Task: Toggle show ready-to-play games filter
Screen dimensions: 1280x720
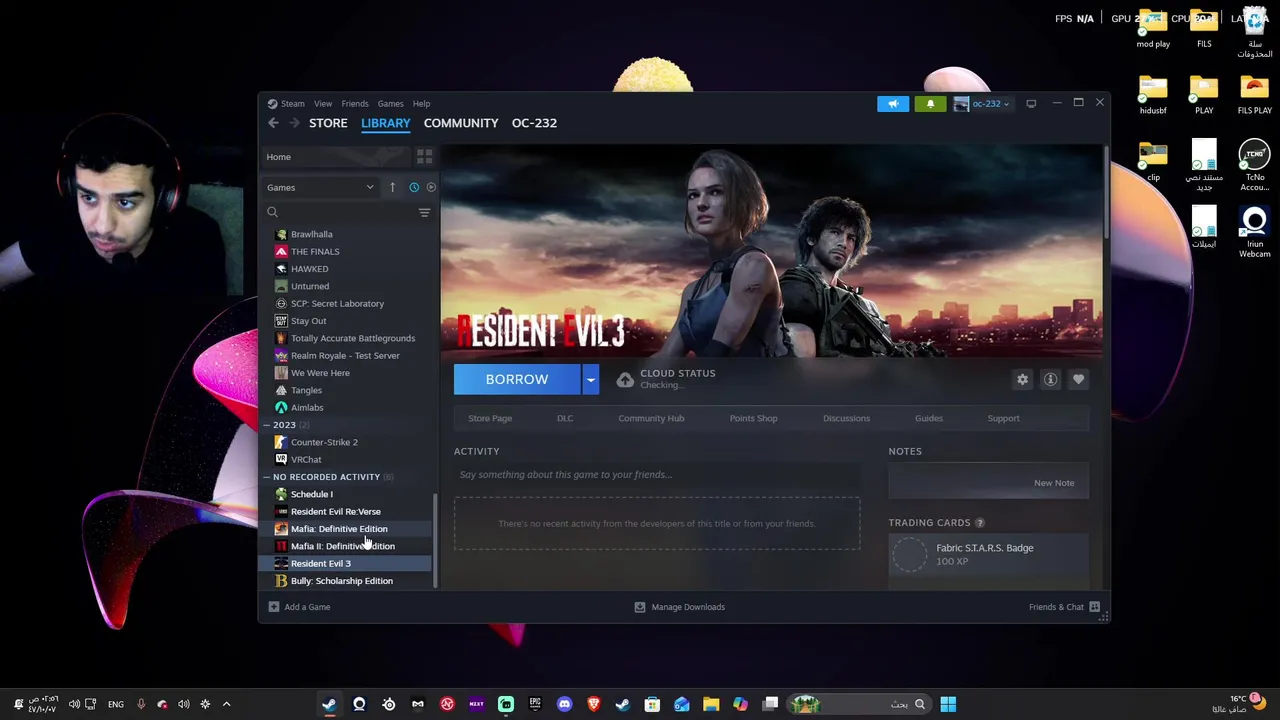Action: coord(431,187)
